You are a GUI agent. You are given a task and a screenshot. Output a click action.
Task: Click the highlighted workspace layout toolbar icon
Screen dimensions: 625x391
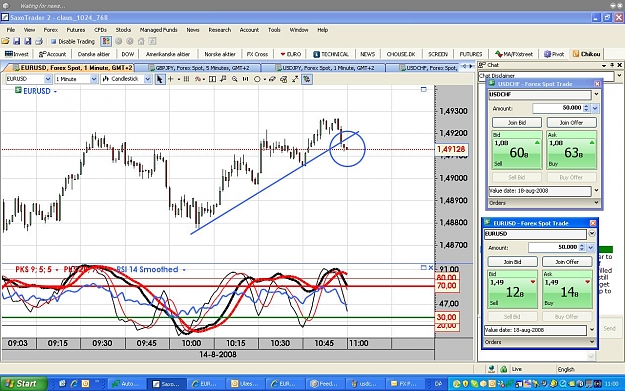(x=106, y=41)
